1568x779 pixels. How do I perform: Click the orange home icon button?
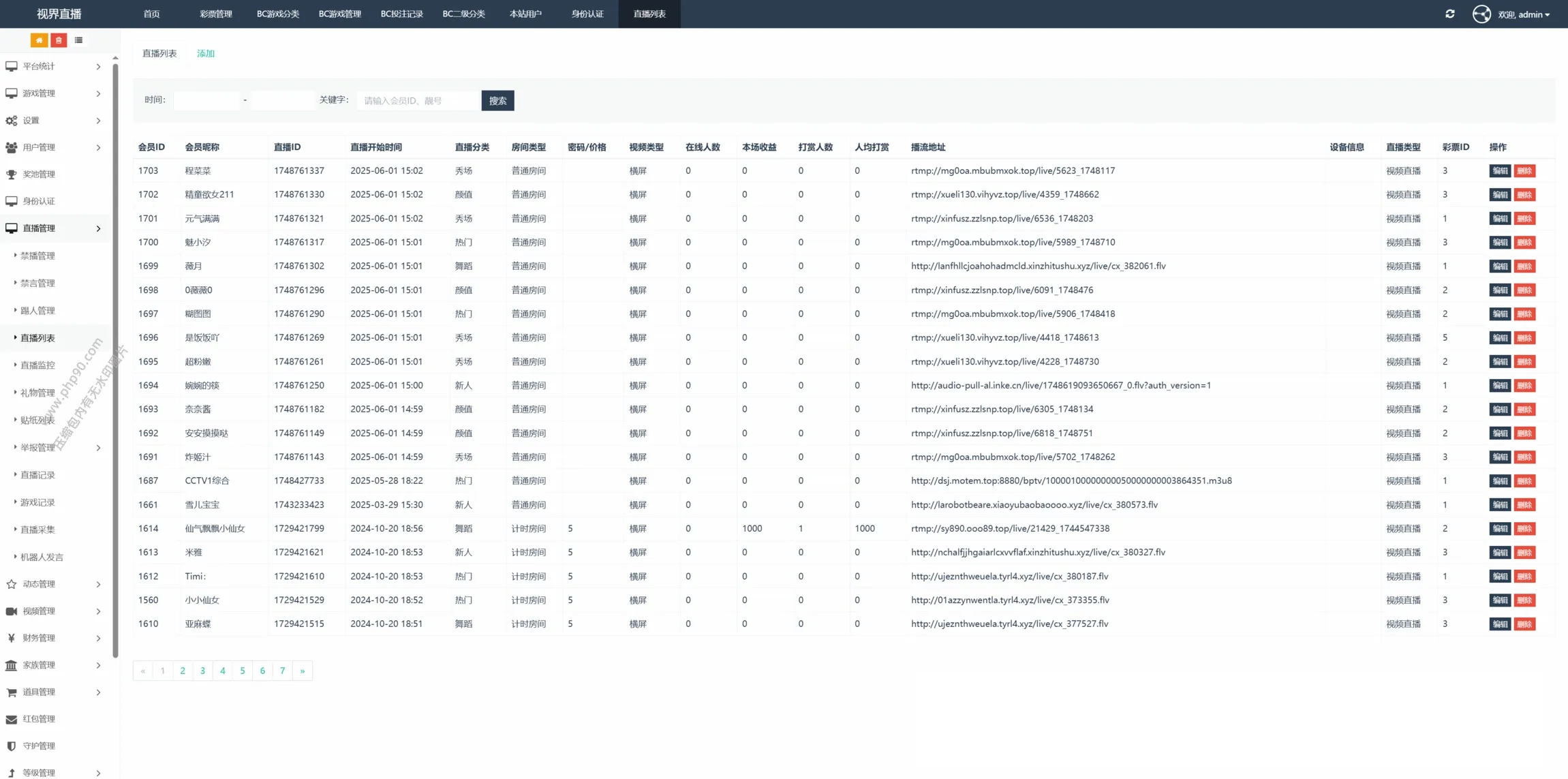coord(40,40)
